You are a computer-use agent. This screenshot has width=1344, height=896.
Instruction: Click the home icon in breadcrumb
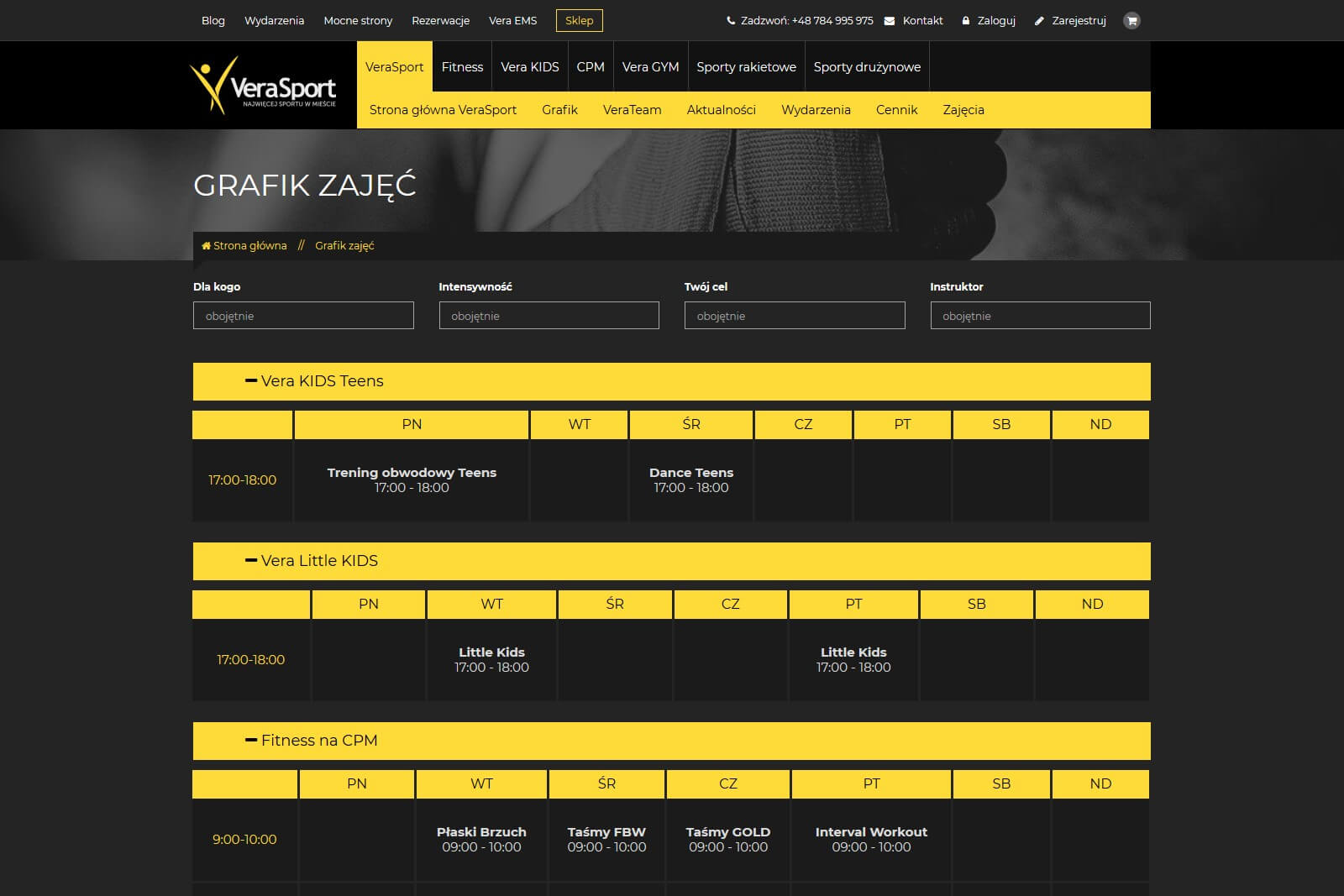(206, 246)
